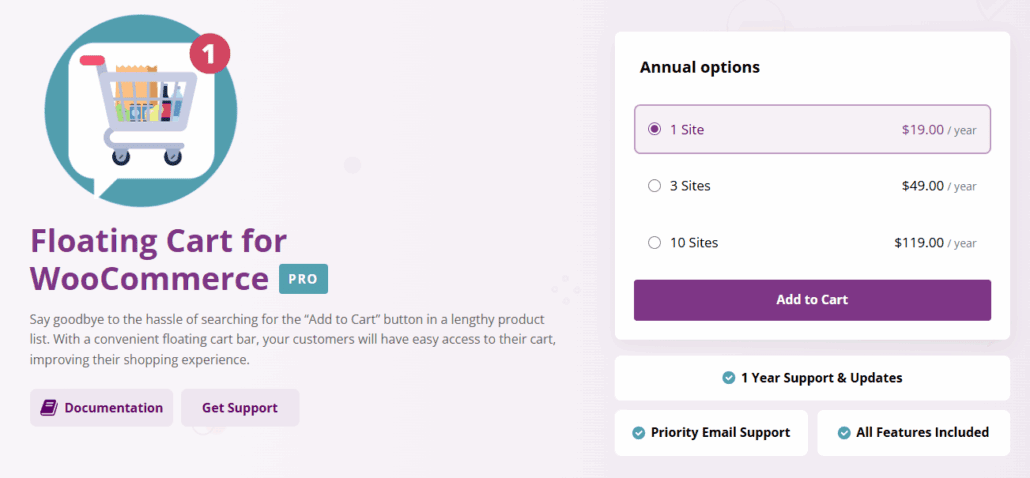The height and width of the screenshot is (478, 1030).
Task: Click the book icon beside Documentation
Action: point(49,408)
